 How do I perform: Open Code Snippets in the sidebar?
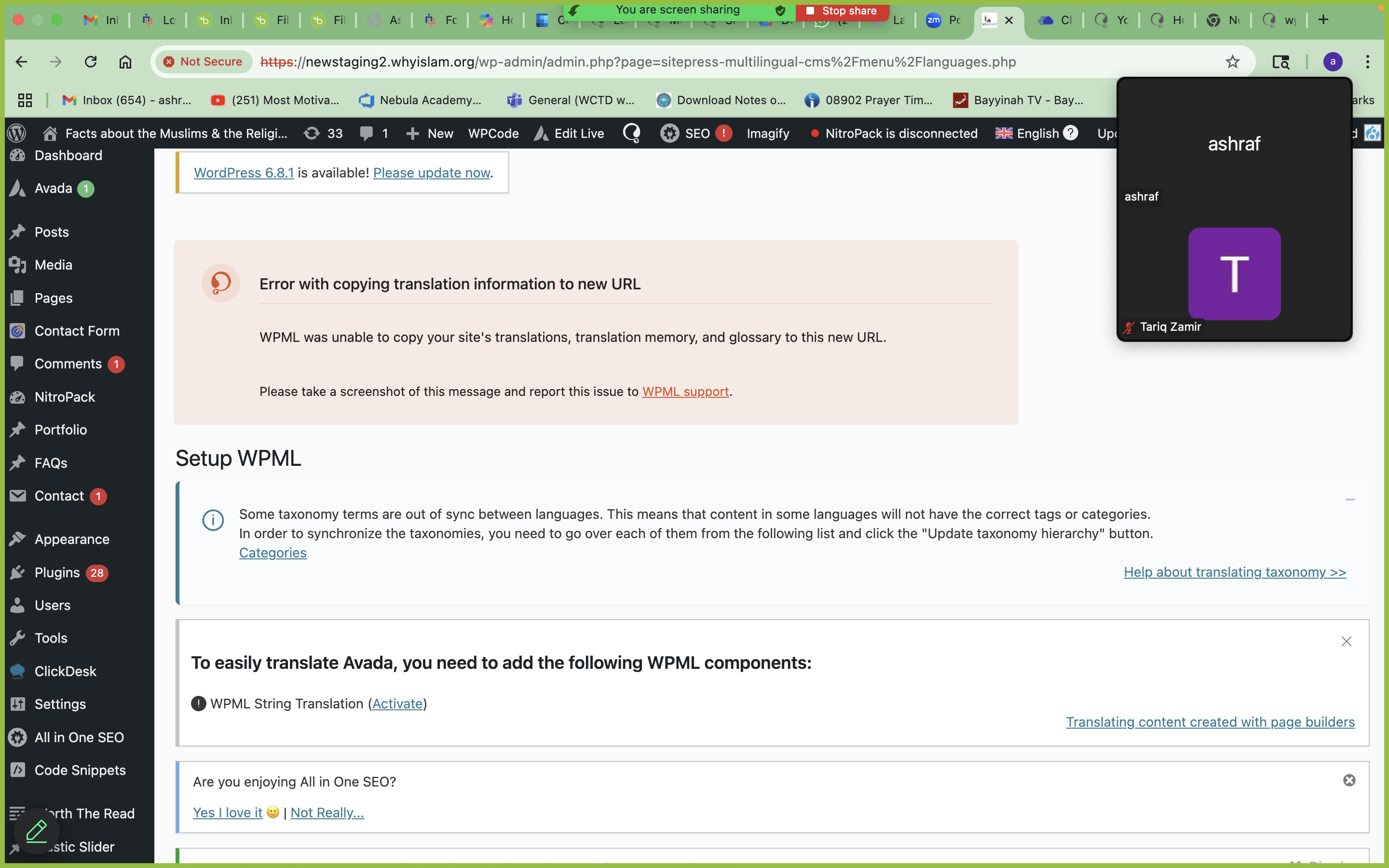79,770
